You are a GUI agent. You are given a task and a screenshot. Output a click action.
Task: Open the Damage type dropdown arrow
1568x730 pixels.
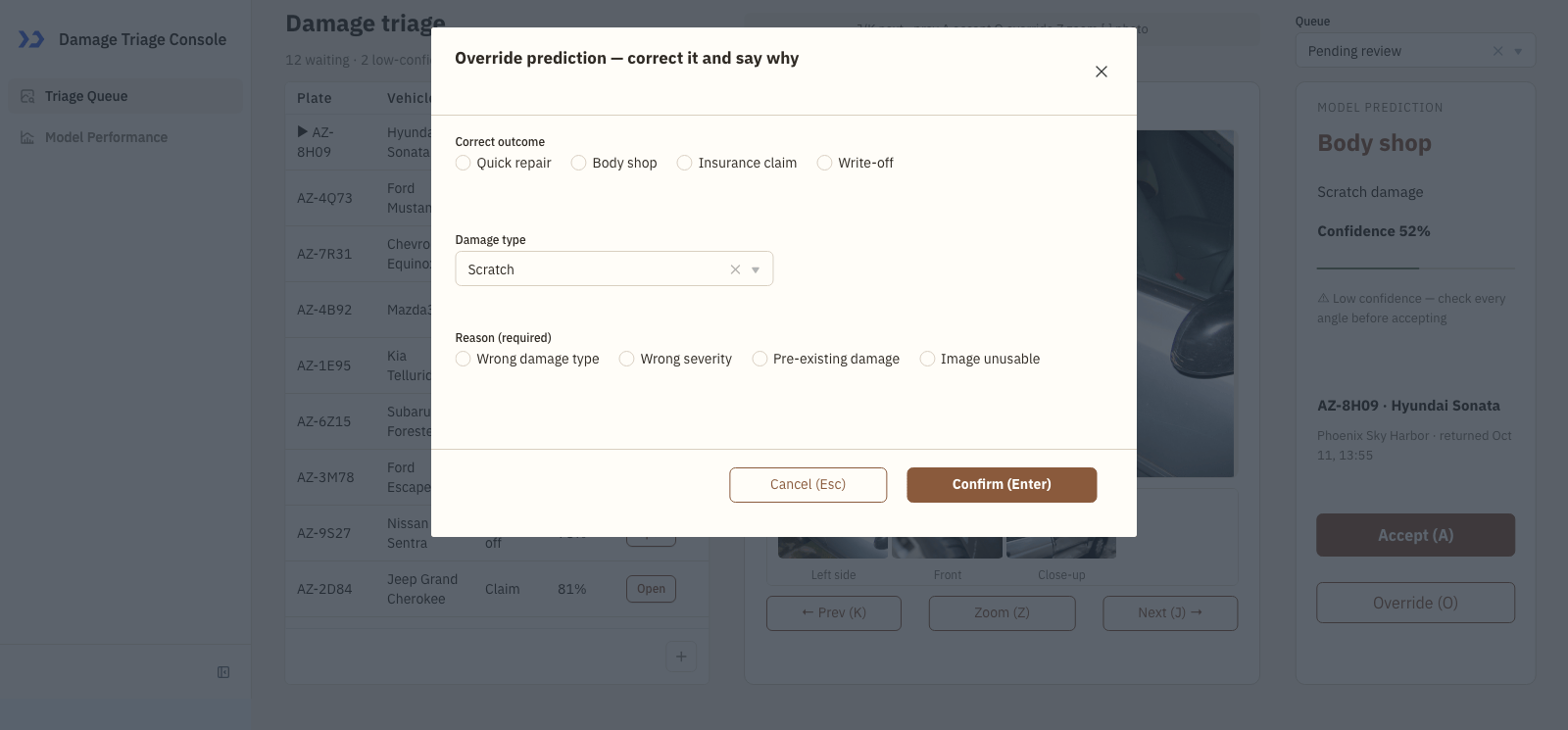tap(756, 269)
